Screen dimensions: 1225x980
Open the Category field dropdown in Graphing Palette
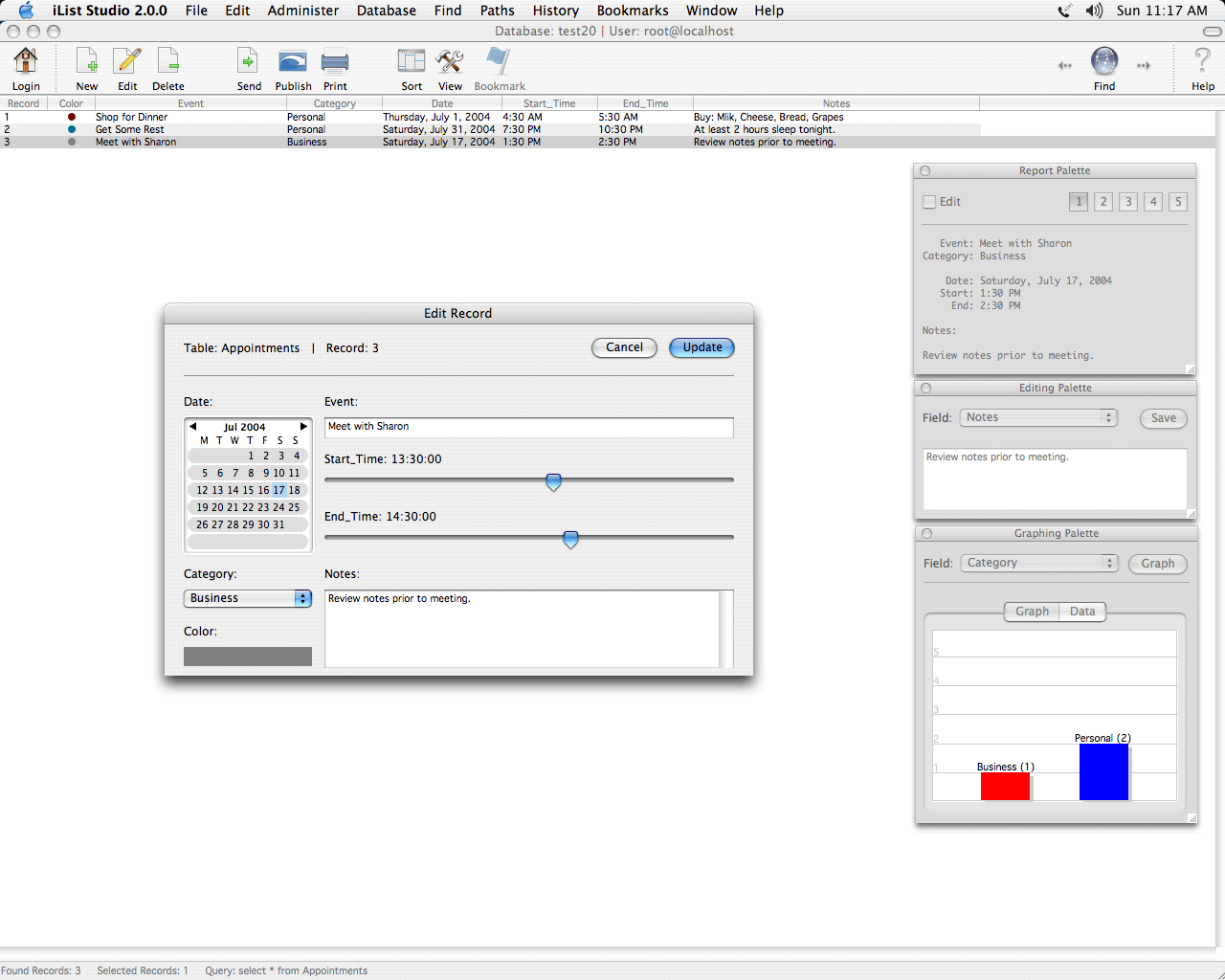[x=1039, y=564]
